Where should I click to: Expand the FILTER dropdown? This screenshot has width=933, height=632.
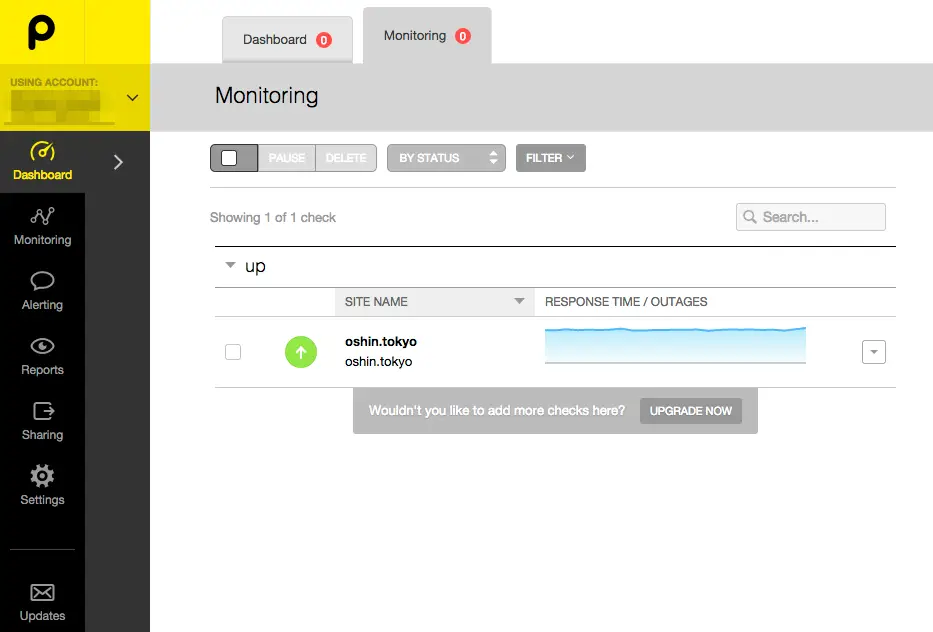coord(550,158)
